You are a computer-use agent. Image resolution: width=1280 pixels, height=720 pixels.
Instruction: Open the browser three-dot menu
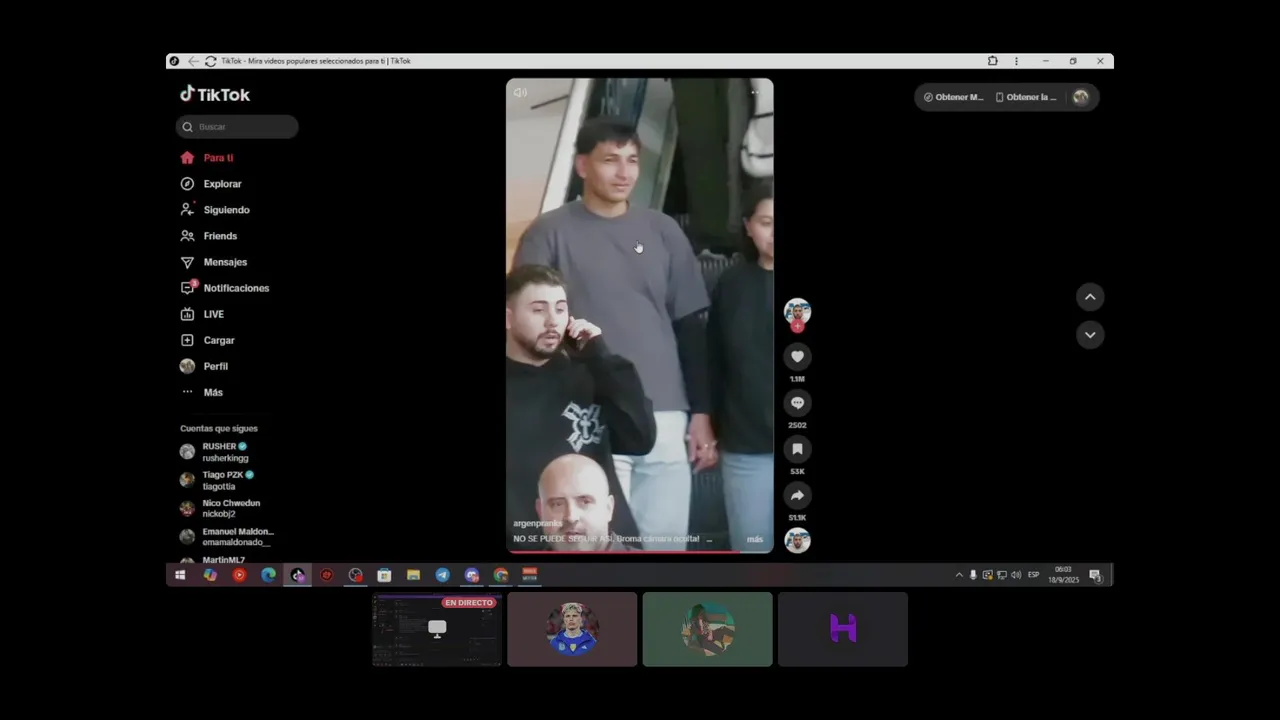tap(1016, 61)
